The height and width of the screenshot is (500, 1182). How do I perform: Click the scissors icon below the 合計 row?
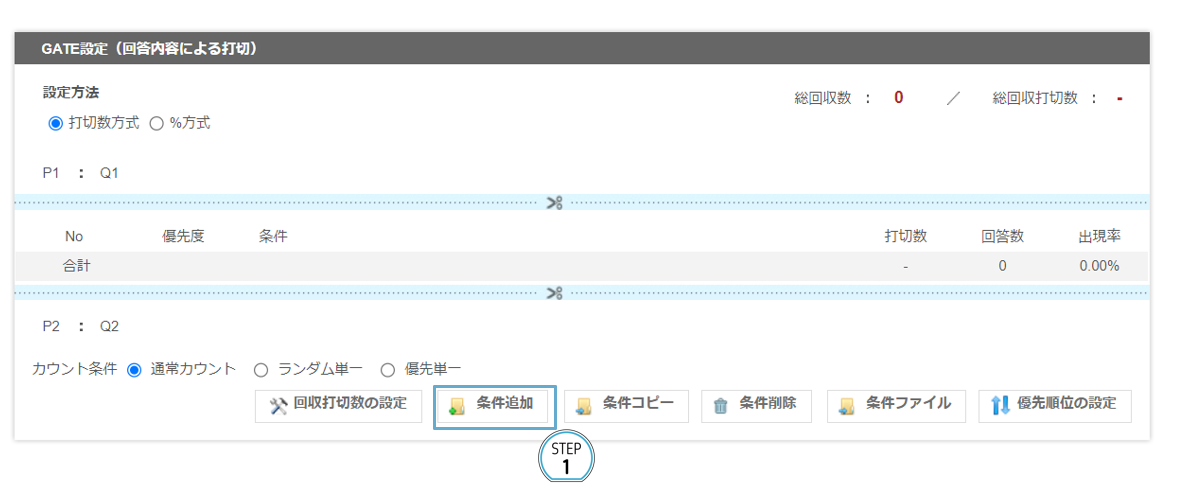point(555,293)
